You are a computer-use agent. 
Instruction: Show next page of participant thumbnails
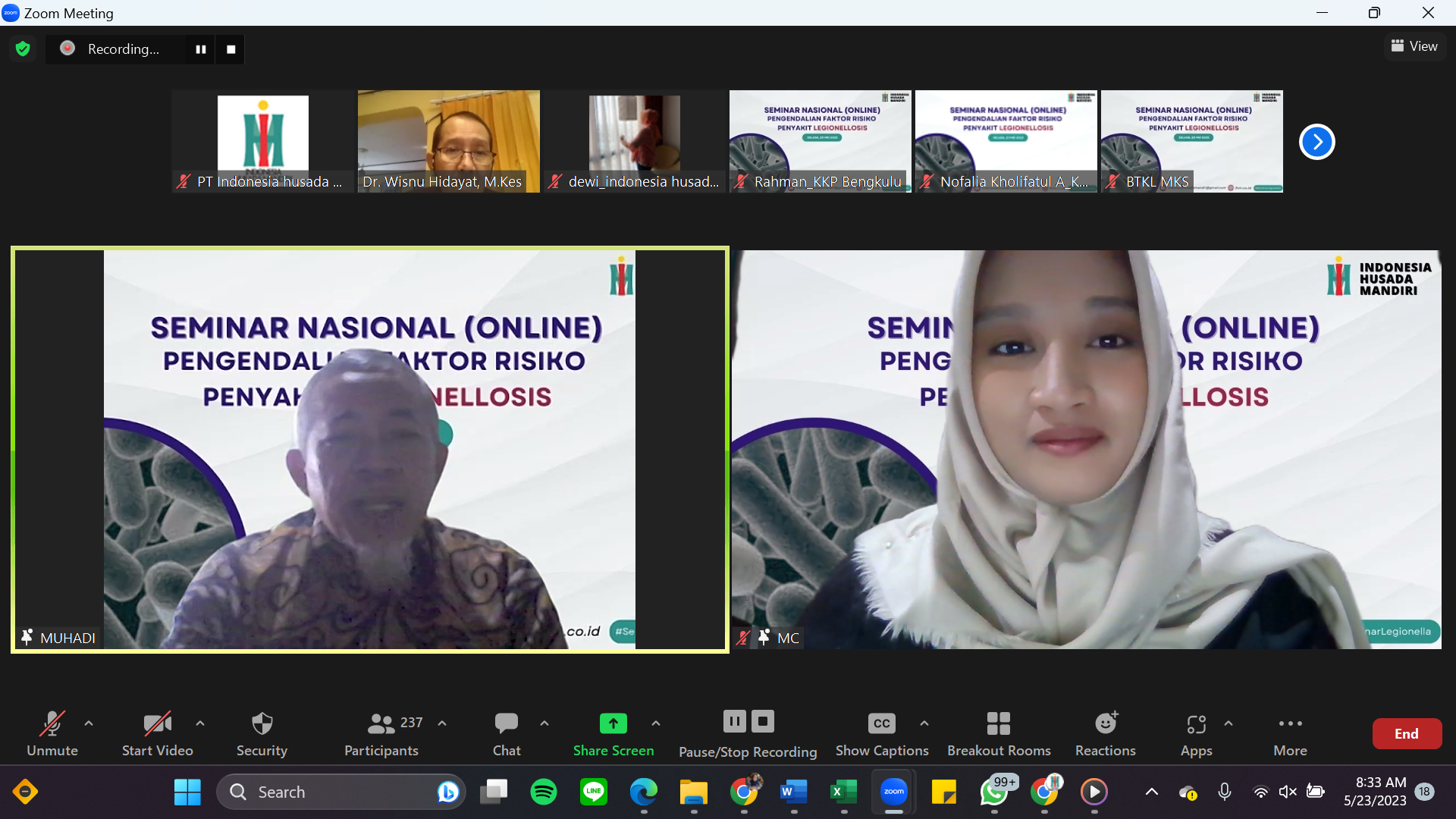1317,142
